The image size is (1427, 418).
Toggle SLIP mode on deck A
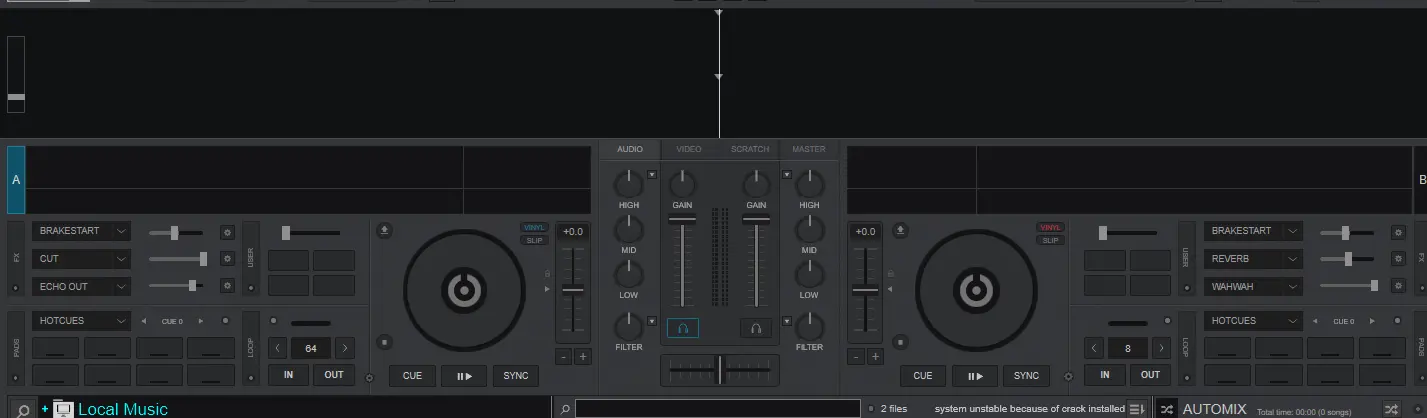point(535,240)
